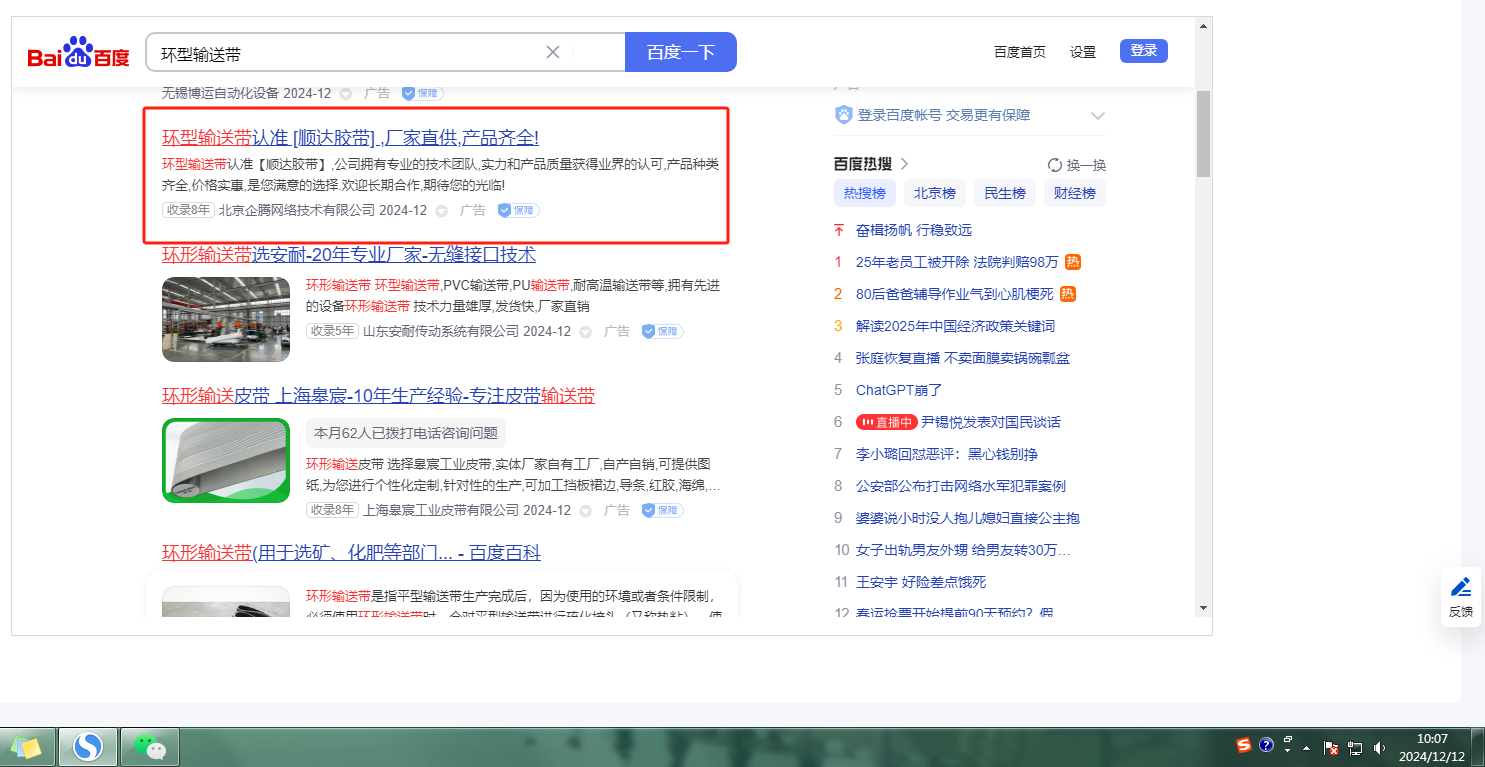Click the factory thumbnail of 安耐 result
The height and width of the screenshot is (767, 1485).
point(226,319)
